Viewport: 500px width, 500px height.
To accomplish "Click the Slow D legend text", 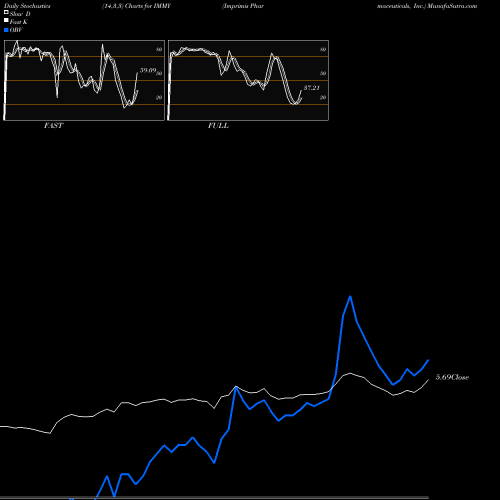I will point(20,14).
